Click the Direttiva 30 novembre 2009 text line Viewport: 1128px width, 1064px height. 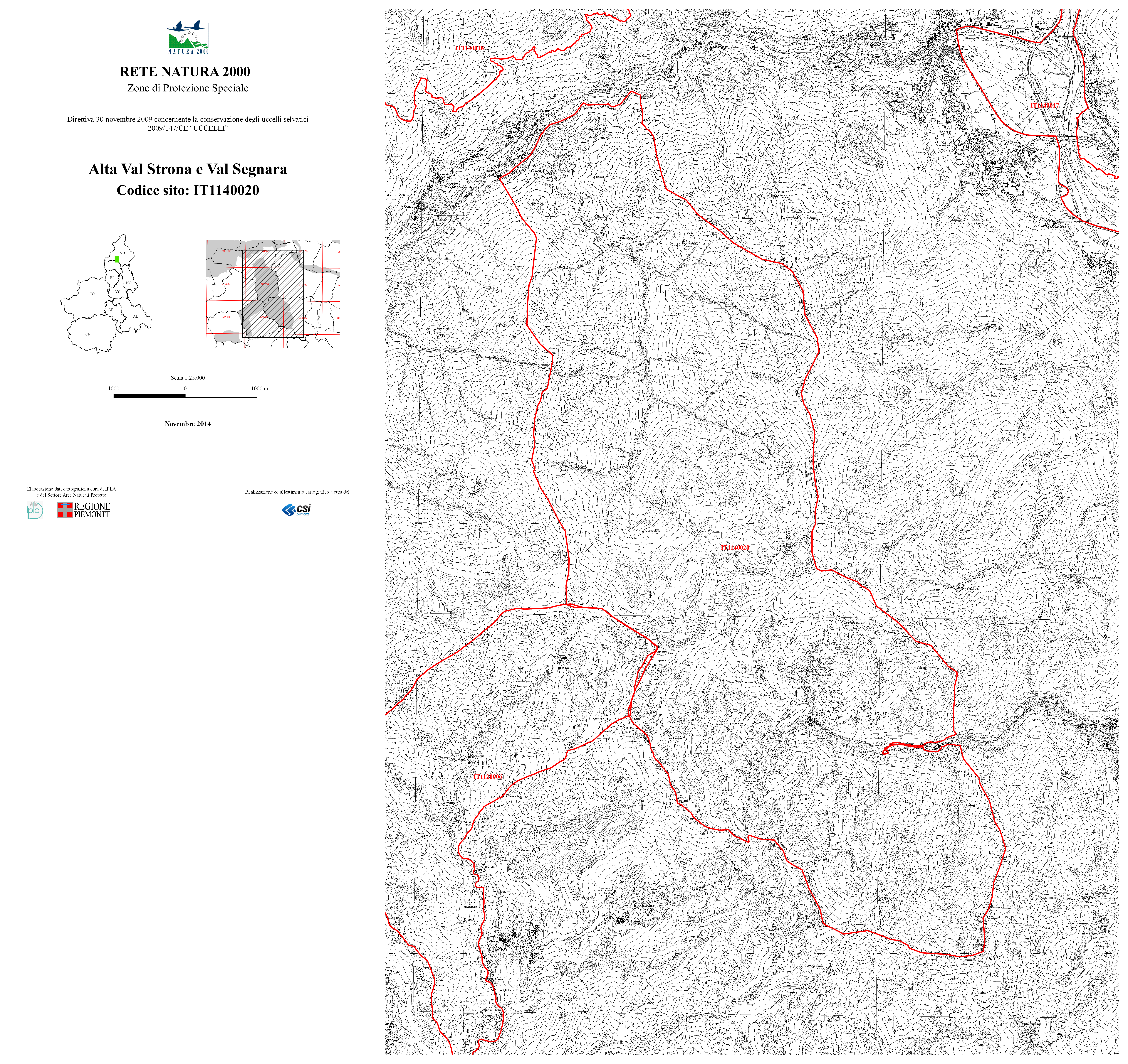click(x=188, y=120)
